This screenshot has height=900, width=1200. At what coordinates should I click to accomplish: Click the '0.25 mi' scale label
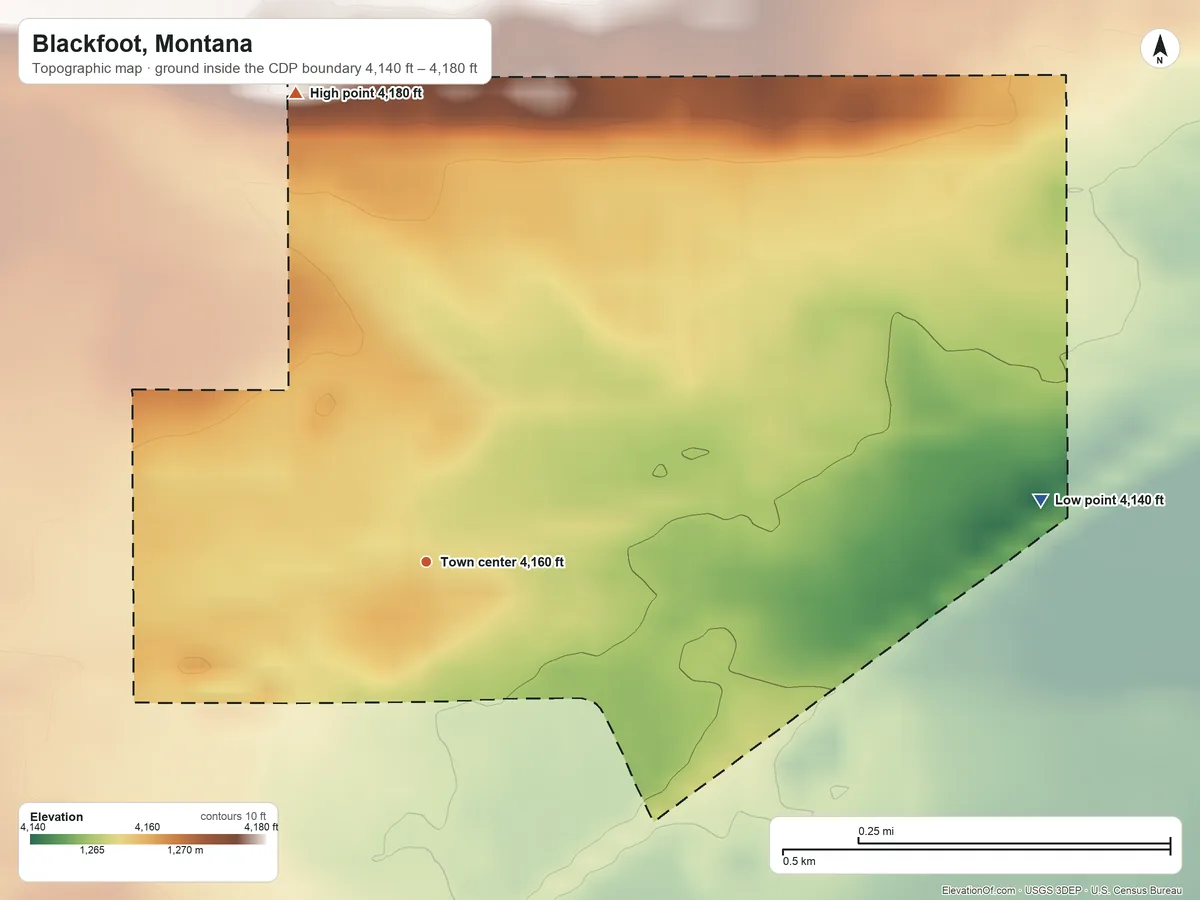(876, 831)
